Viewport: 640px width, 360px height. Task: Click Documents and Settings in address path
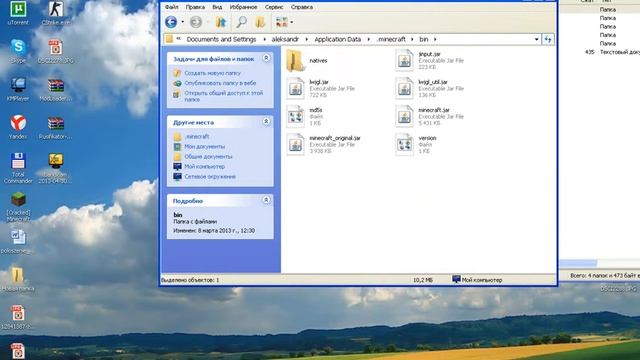coord(221,39)
